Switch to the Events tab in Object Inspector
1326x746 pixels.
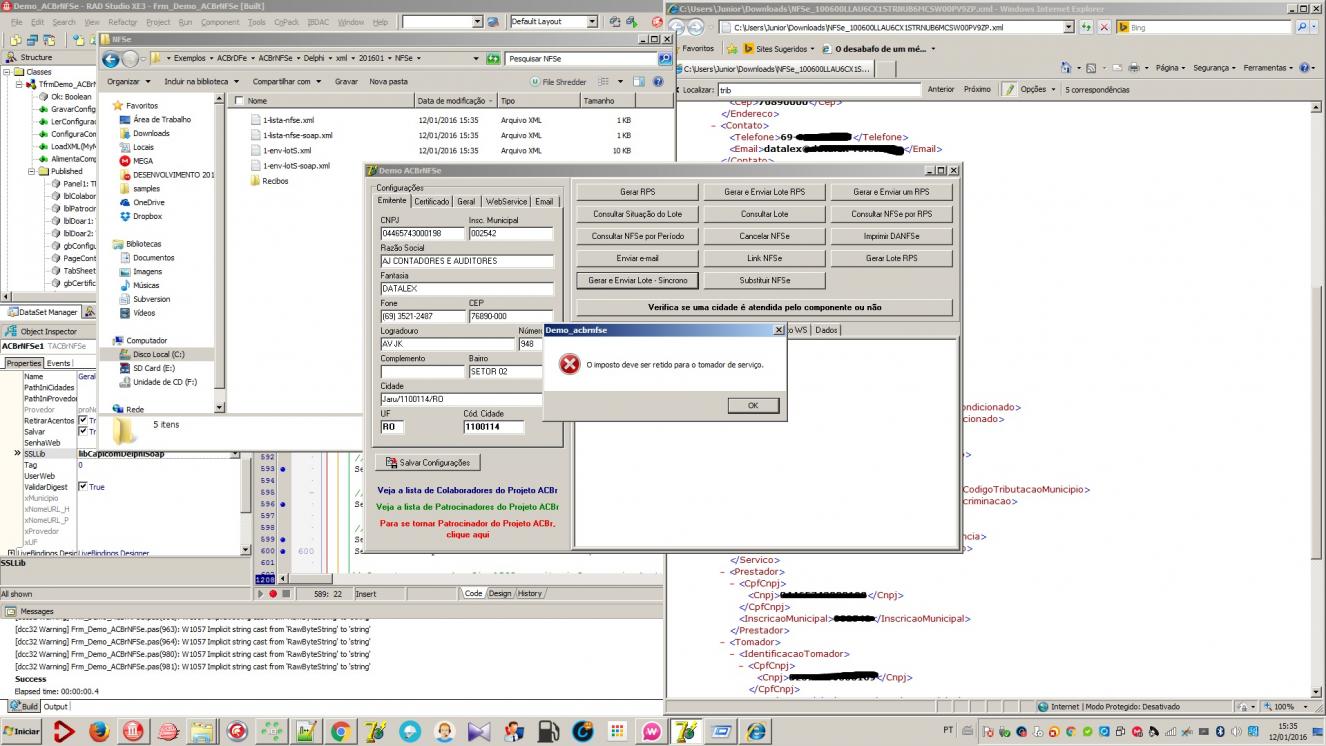[59, 363]
